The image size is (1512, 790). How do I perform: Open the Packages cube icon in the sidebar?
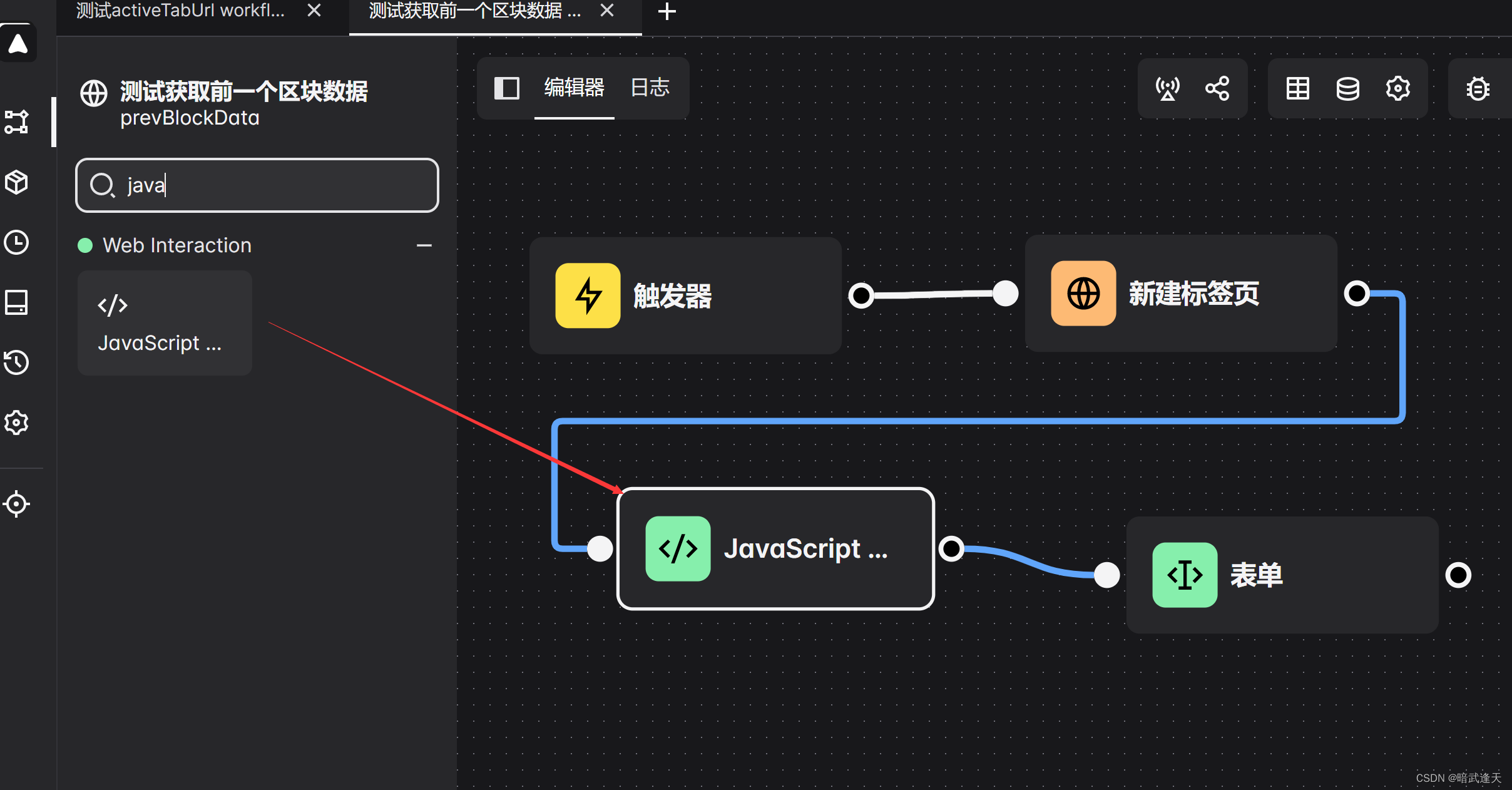(x=16, y=182)
